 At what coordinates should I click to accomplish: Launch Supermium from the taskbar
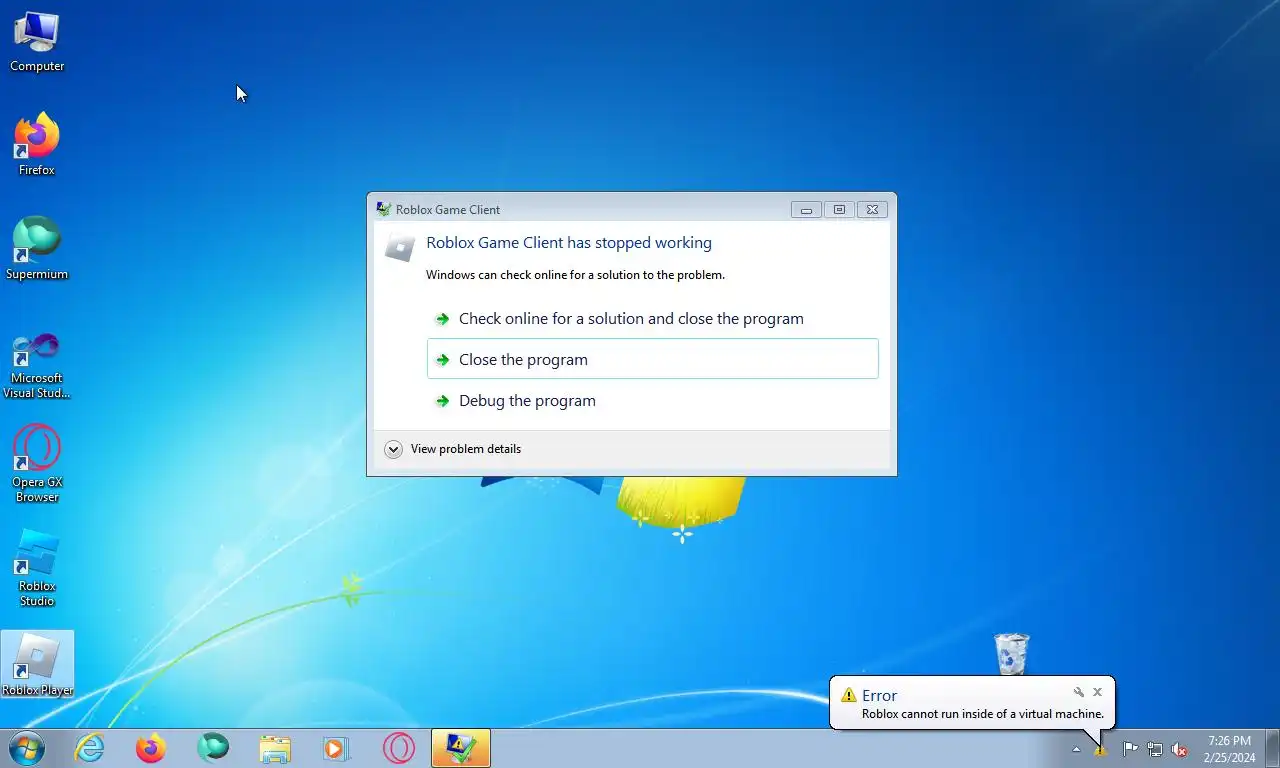click(213, 748)
